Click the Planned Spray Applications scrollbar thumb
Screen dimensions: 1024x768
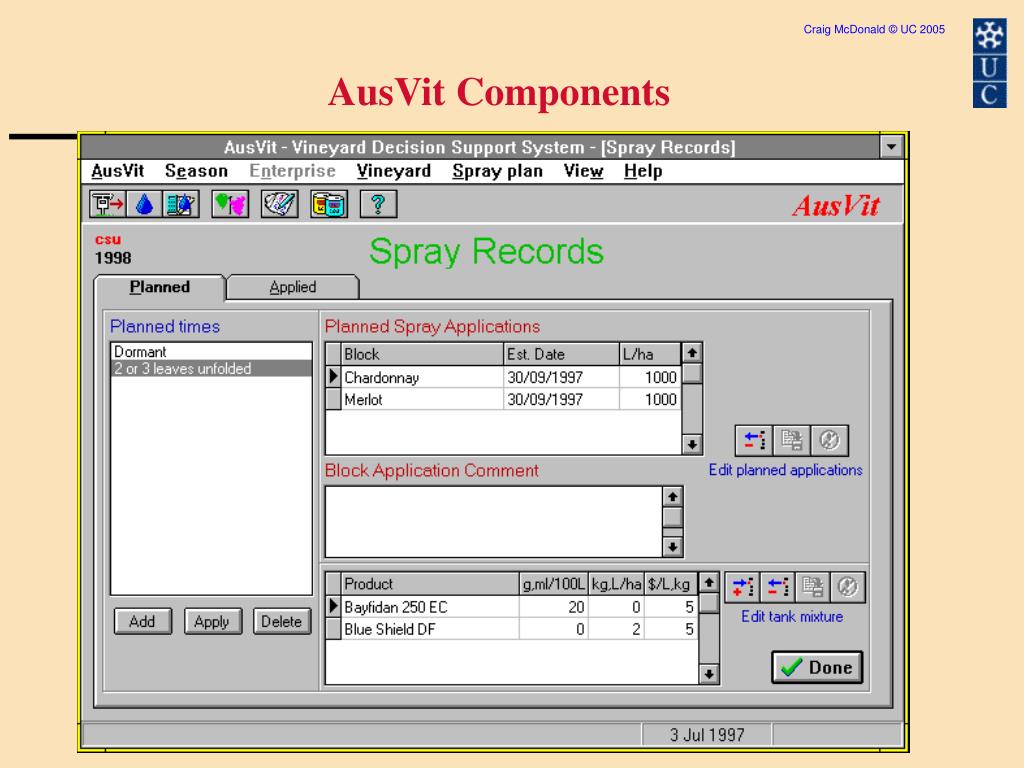click(x=692, y=374)
